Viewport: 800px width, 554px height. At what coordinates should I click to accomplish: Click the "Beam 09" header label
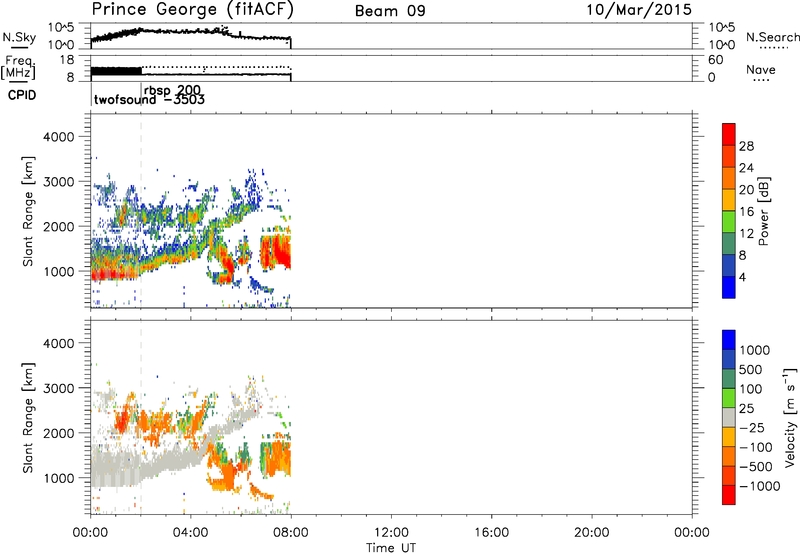390,11
